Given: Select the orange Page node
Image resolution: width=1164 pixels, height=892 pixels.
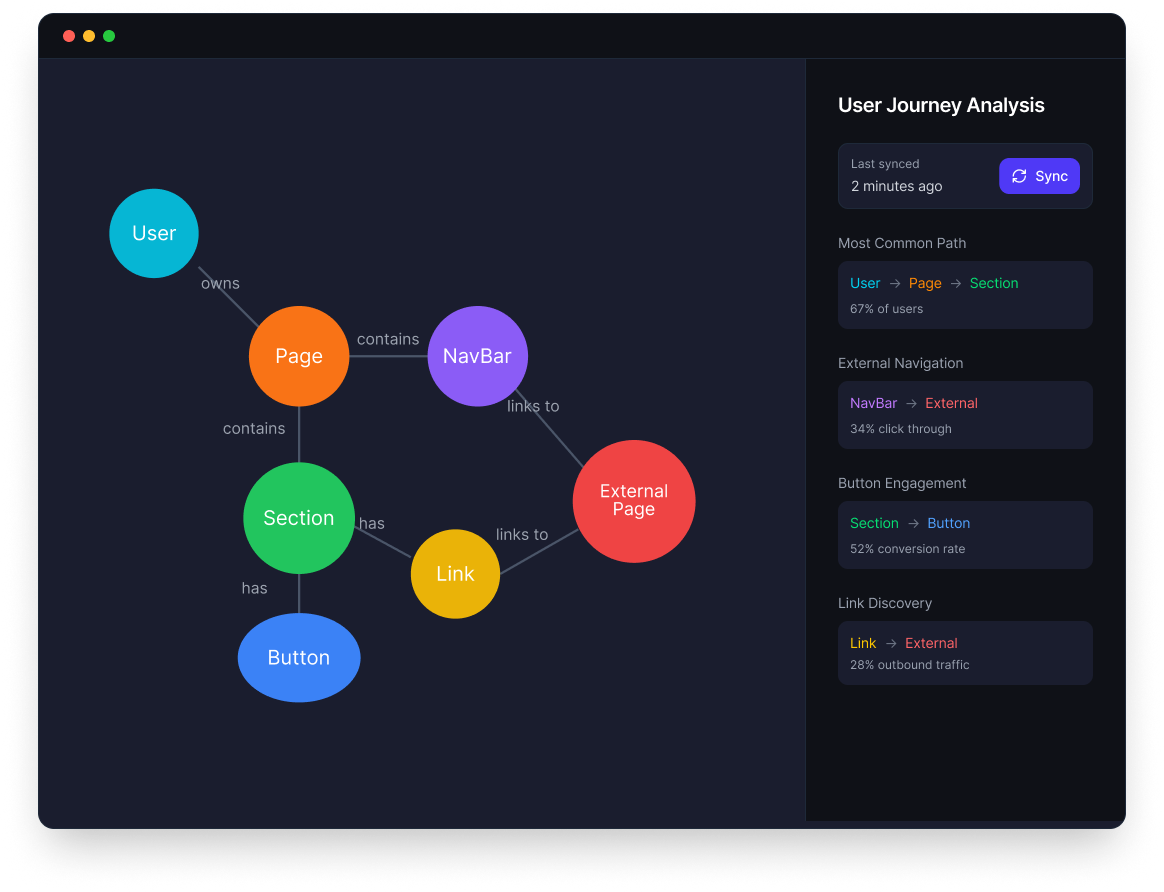Looking at the screenshot, I should (x=299, y=356).
